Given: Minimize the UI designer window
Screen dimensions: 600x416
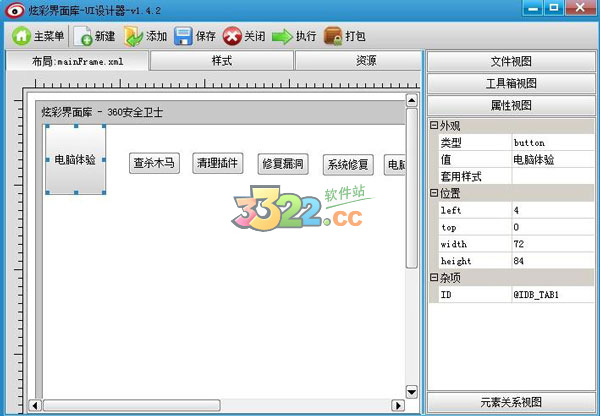Looking at the screenshot, I should tap(533, 8).
